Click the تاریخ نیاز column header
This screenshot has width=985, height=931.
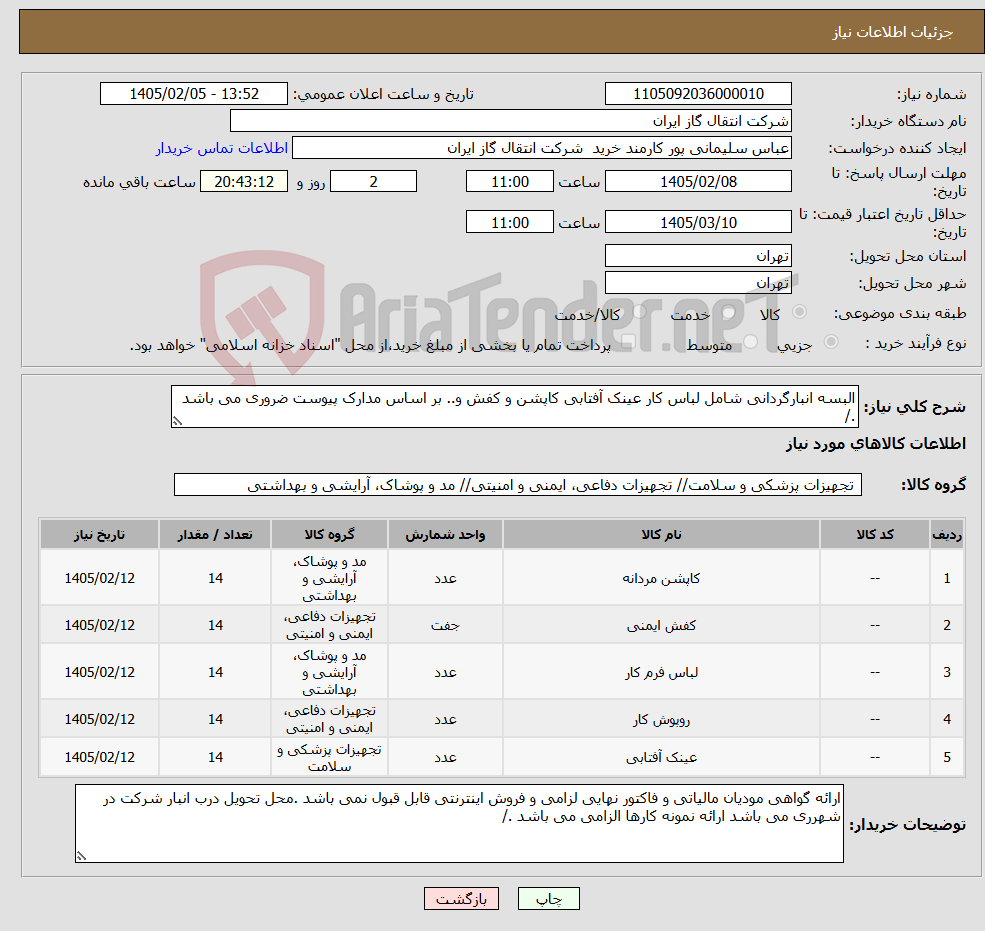99,535
